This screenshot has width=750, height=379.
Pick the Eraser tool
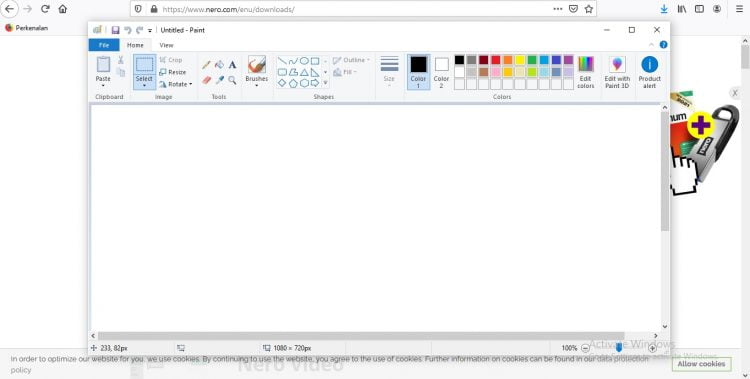click(x=206, y=80)
